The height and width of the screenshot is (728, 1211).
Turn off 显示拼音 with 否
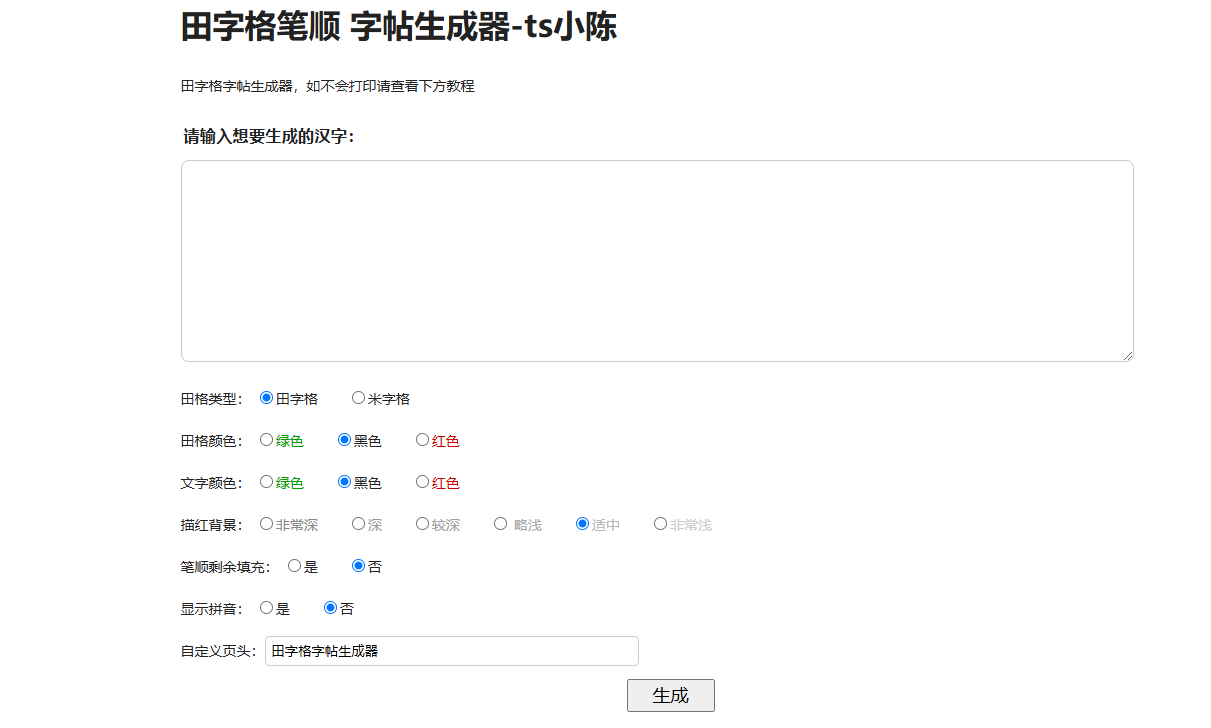(330, 608)
